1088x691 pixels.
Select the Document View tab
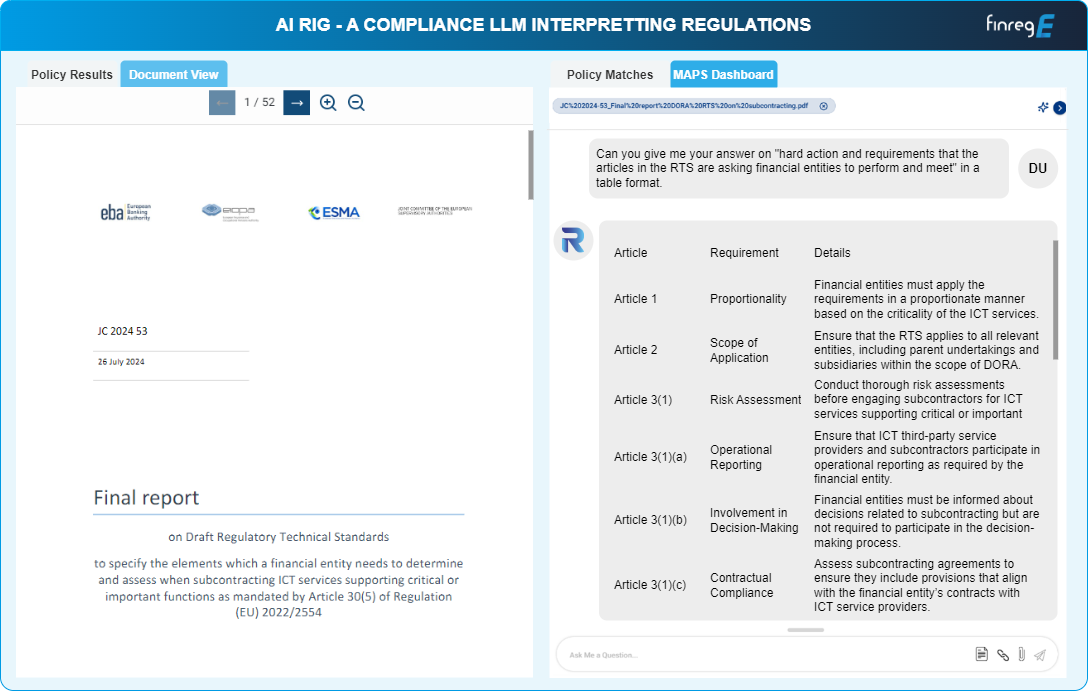click(x=173, y=74)
